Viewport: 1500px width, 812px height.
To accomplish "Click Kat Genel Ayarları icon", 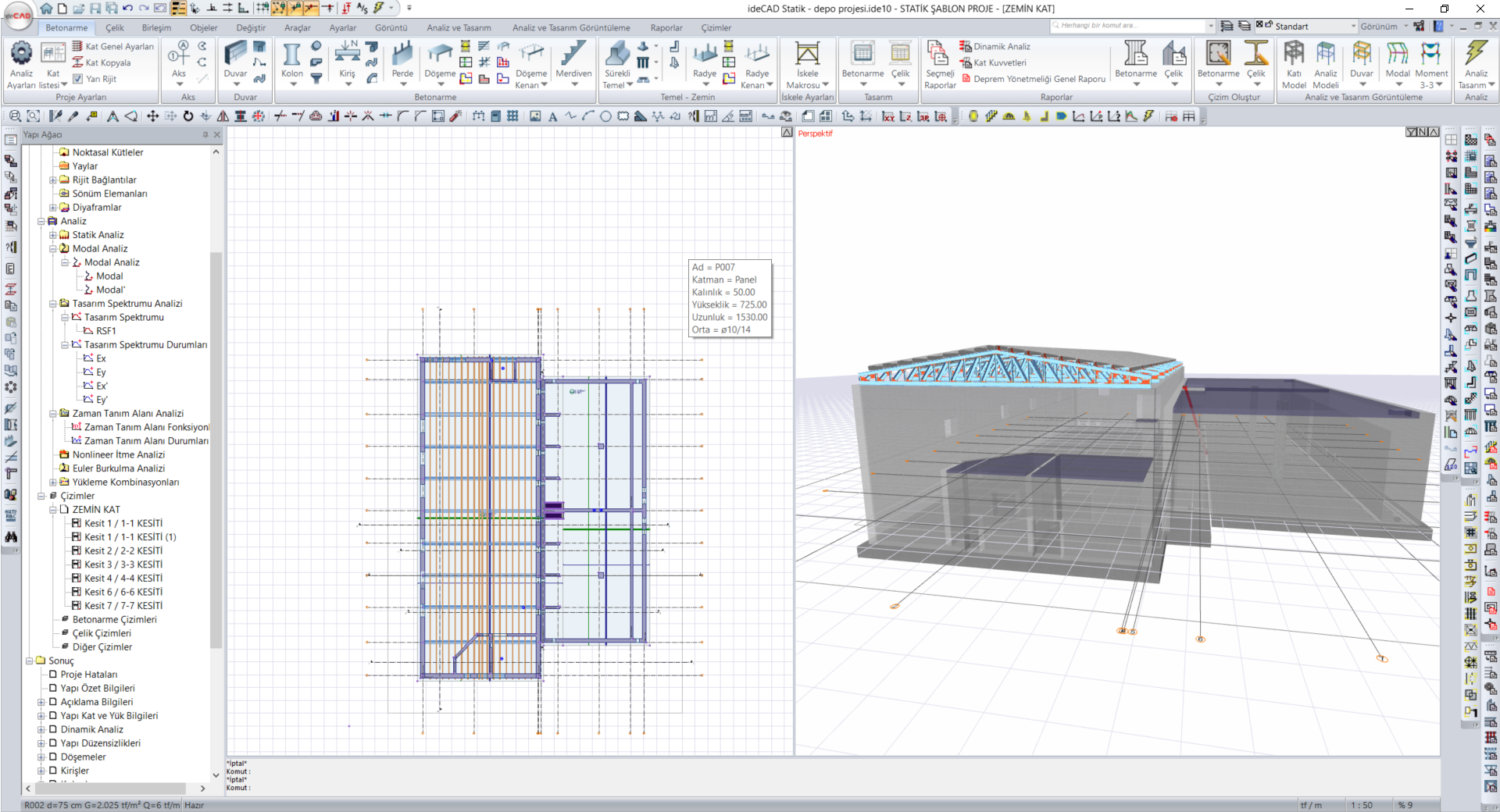I will coord(78,46).
